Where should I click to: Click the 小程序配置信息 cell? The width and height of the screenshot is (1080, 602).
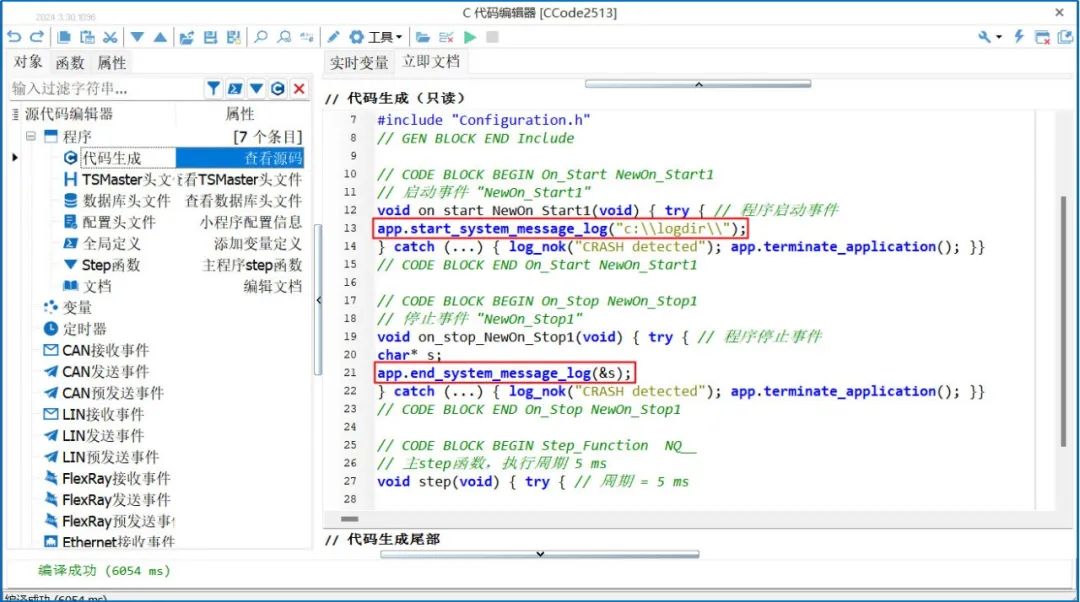251,222
